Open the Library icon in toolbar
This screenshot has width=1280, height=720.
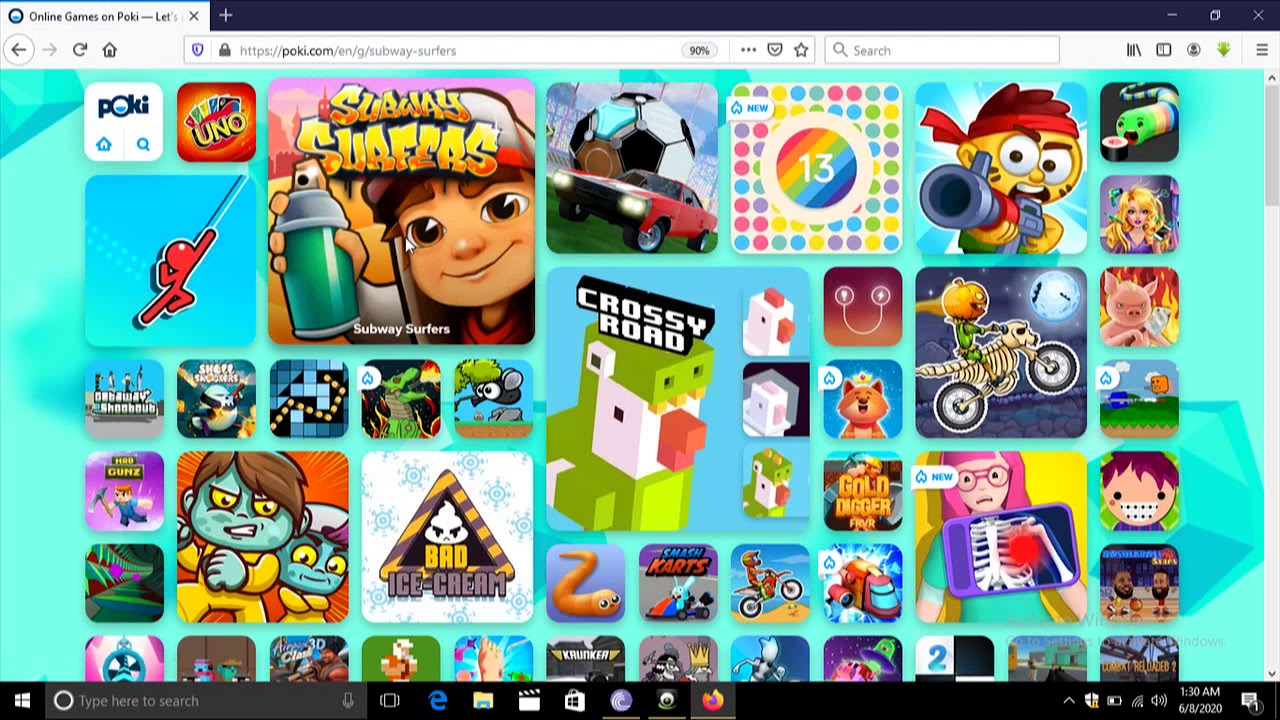pyautogui.click(x=1134, y=50)
